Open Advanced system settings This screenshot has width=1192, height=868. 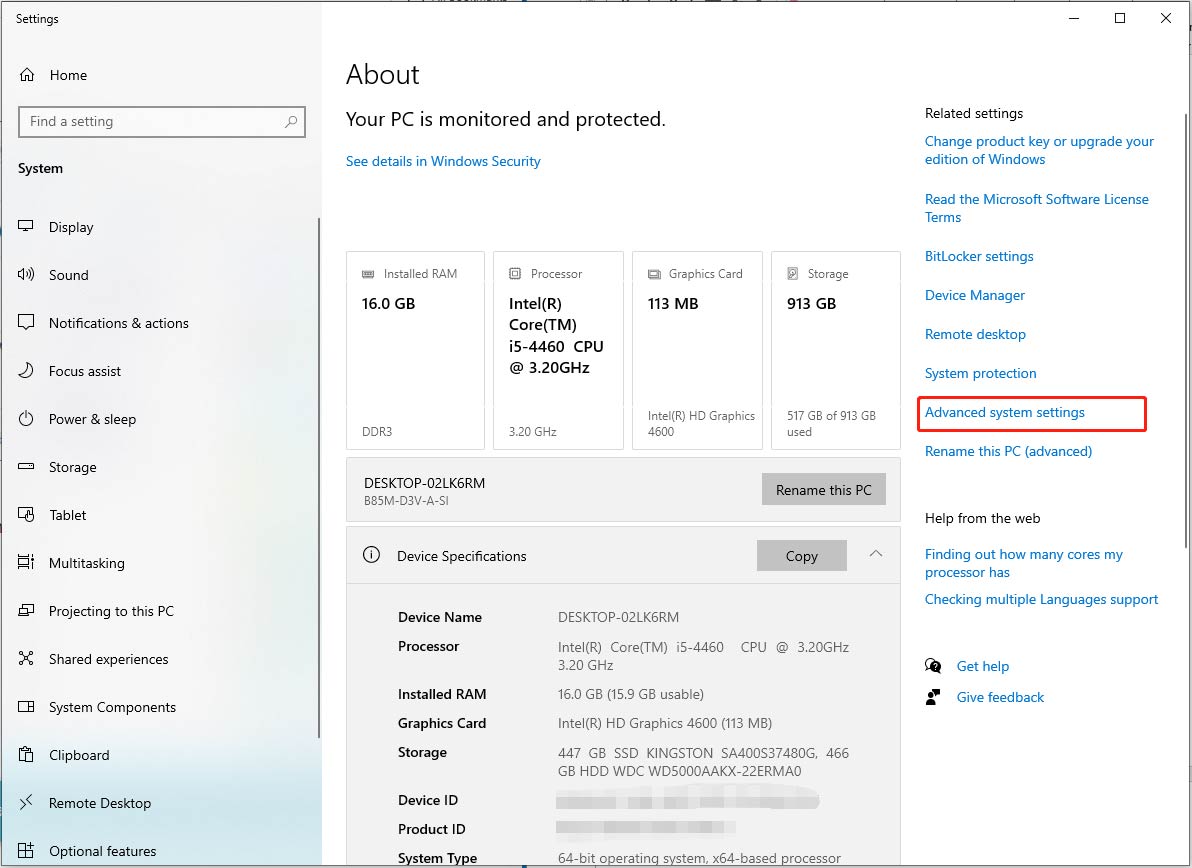(x=1005, y=412)
